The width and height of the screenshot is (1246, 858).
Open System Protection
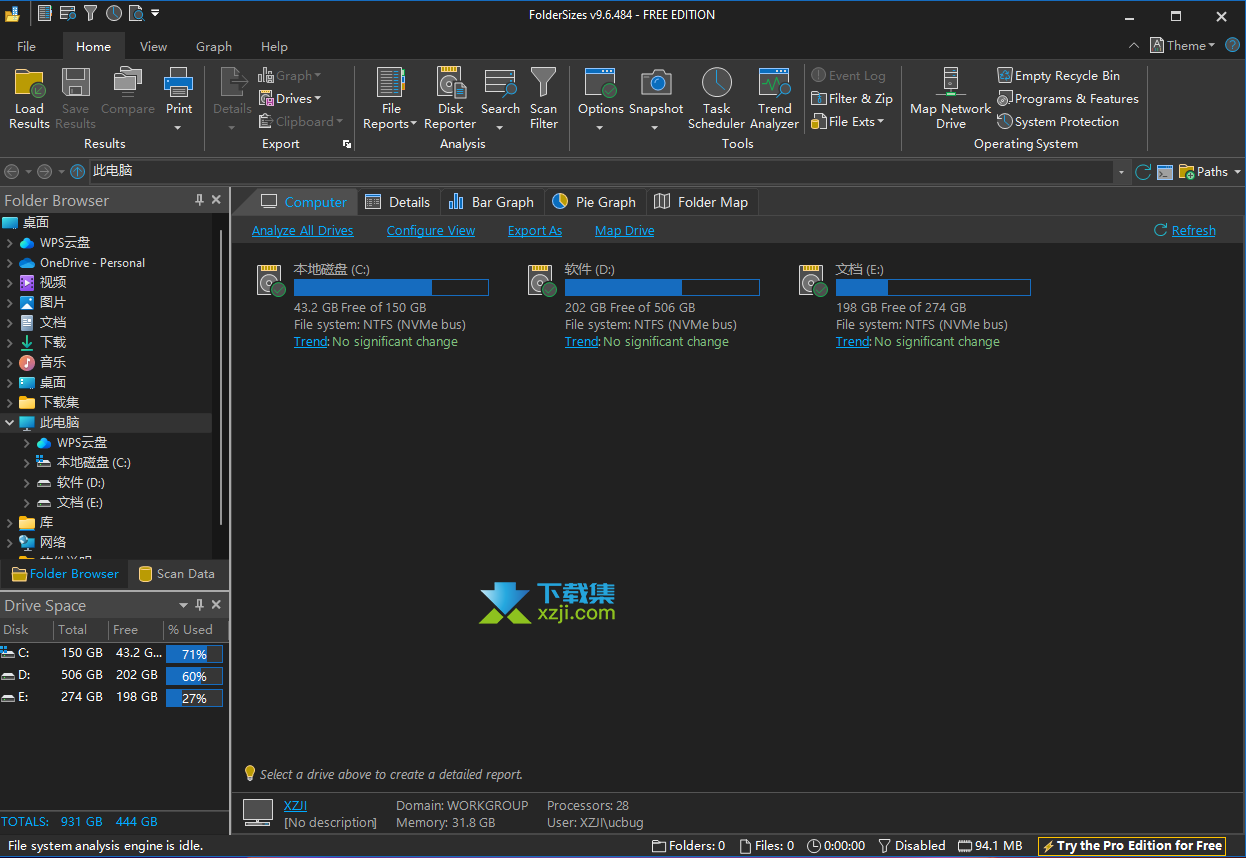1058,122
